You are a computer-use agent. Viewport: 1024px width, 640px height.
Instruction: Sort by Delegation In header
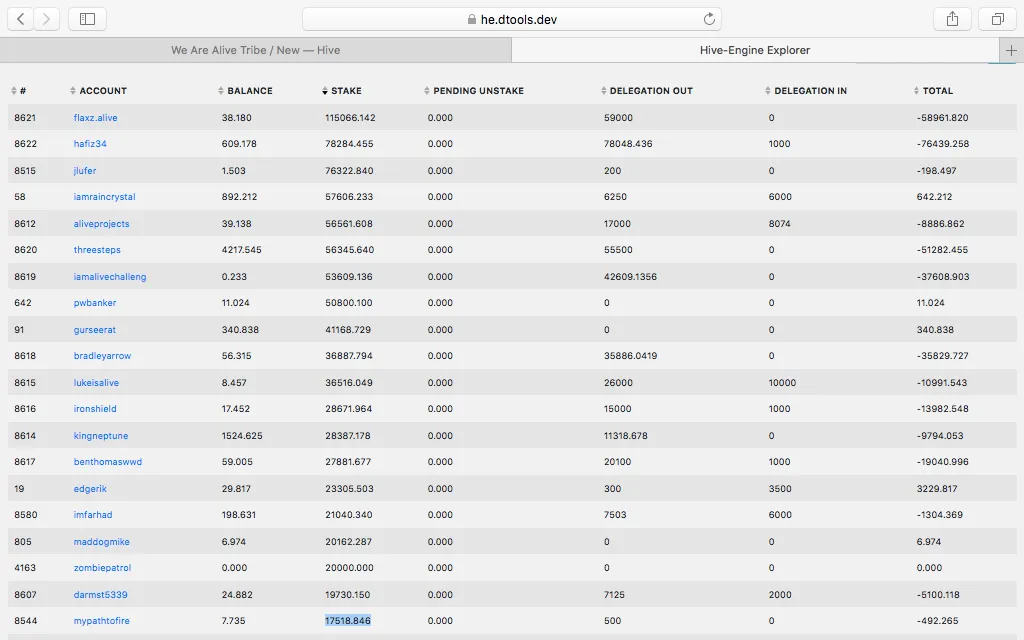point(810,91)
